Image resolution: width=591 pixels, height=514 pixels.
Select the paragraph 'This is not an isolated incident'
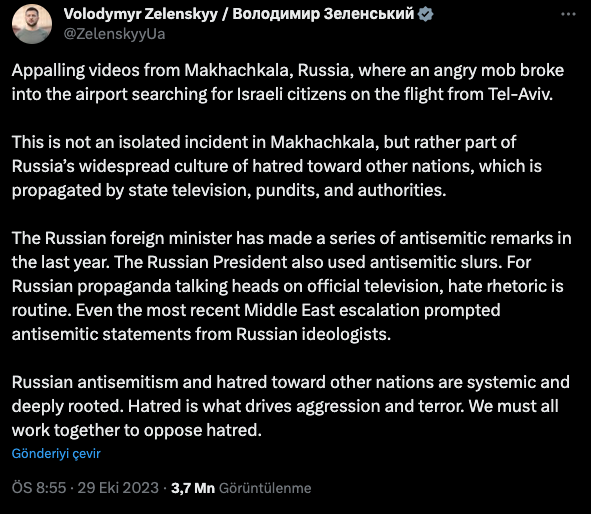277,166
